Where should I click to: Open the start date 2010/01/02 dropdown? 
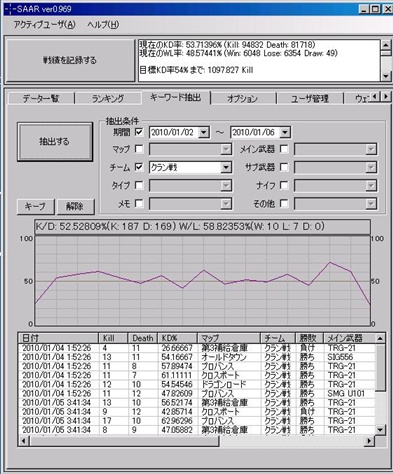(x=203, y=132)
